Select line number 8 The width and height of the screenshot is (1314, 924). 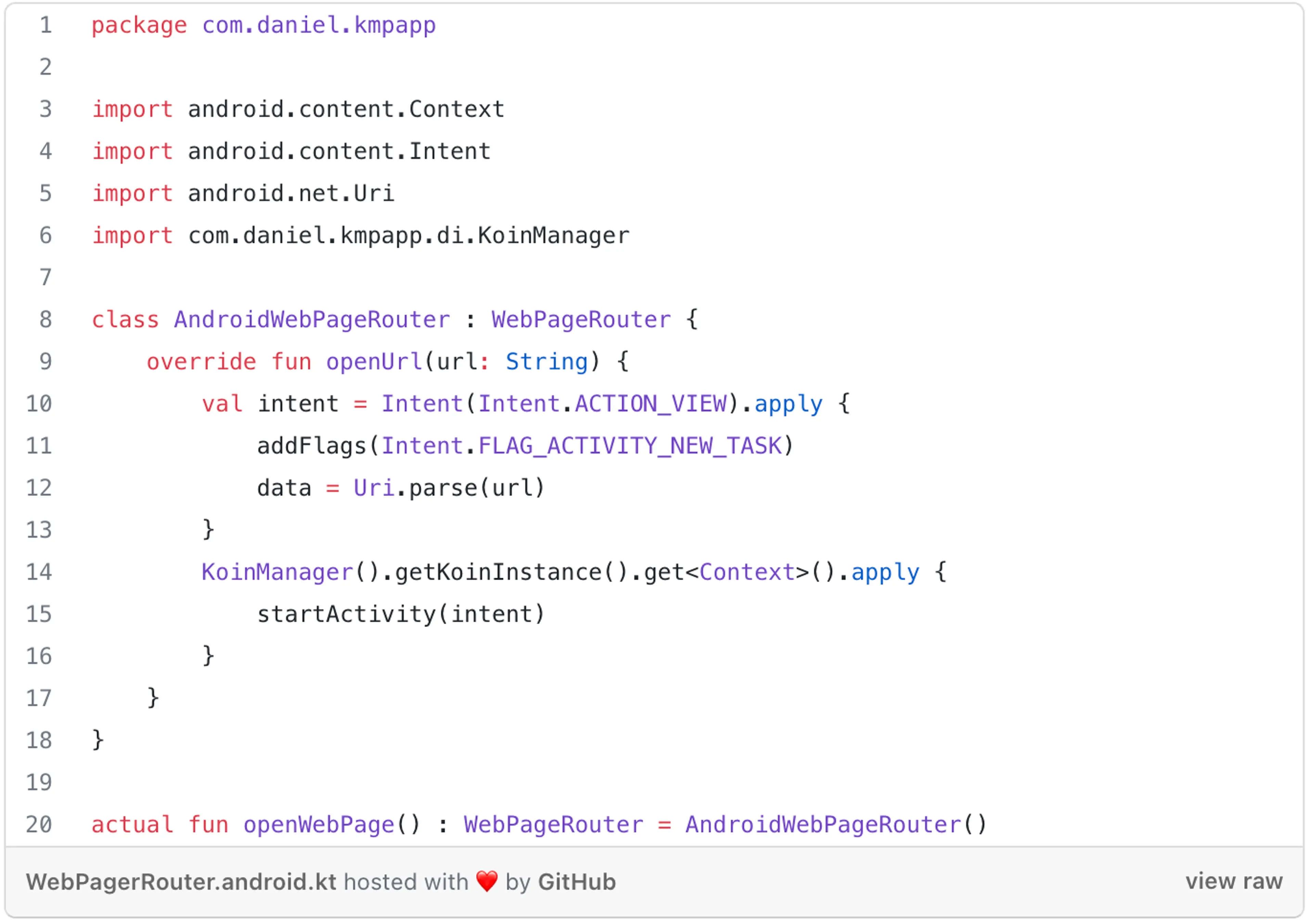(46, 319)
